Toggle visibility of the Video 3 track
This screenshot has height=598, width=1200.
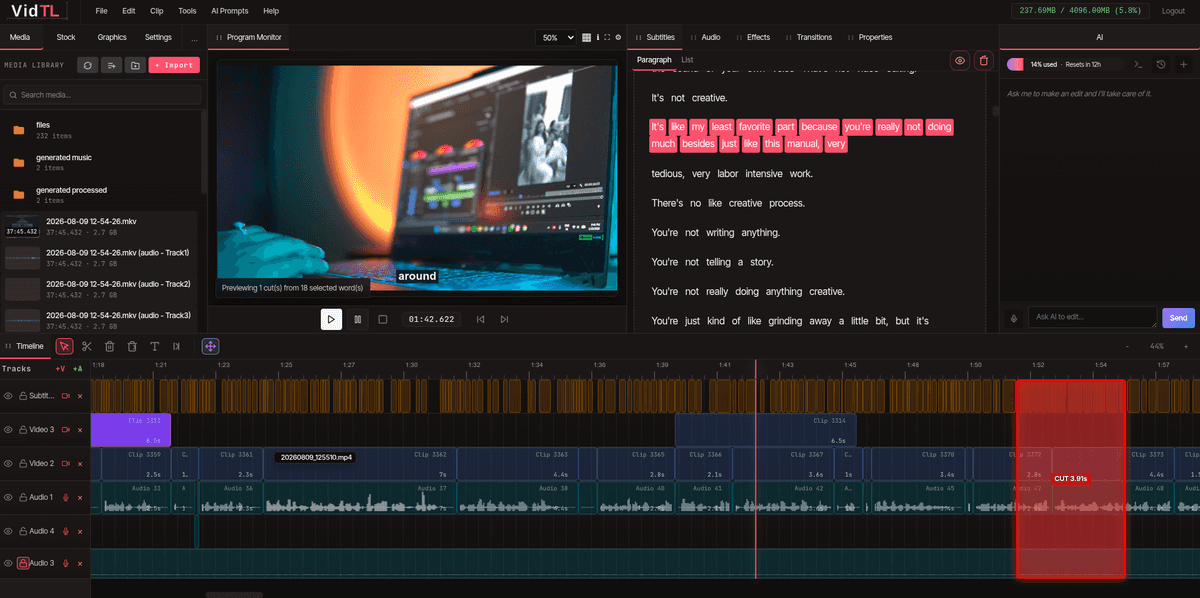coord(8,429)
